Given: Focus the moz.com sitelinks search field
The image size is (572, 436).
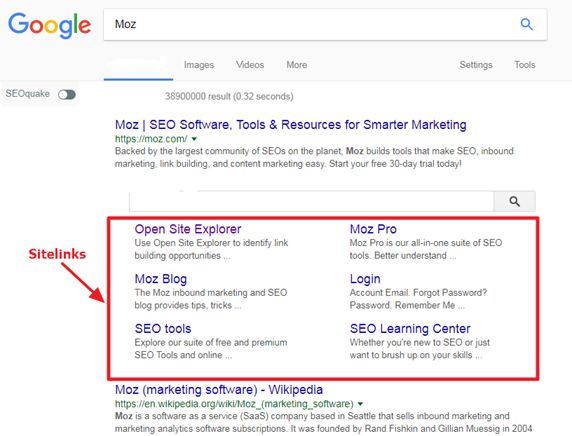Looking at the screenshot, I should [311, 201].
